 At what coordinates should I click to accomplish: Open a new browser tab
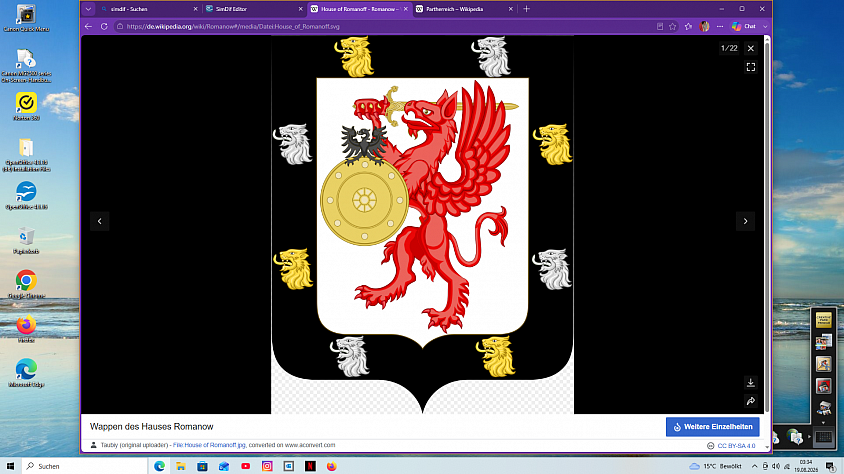click(526, 9)
